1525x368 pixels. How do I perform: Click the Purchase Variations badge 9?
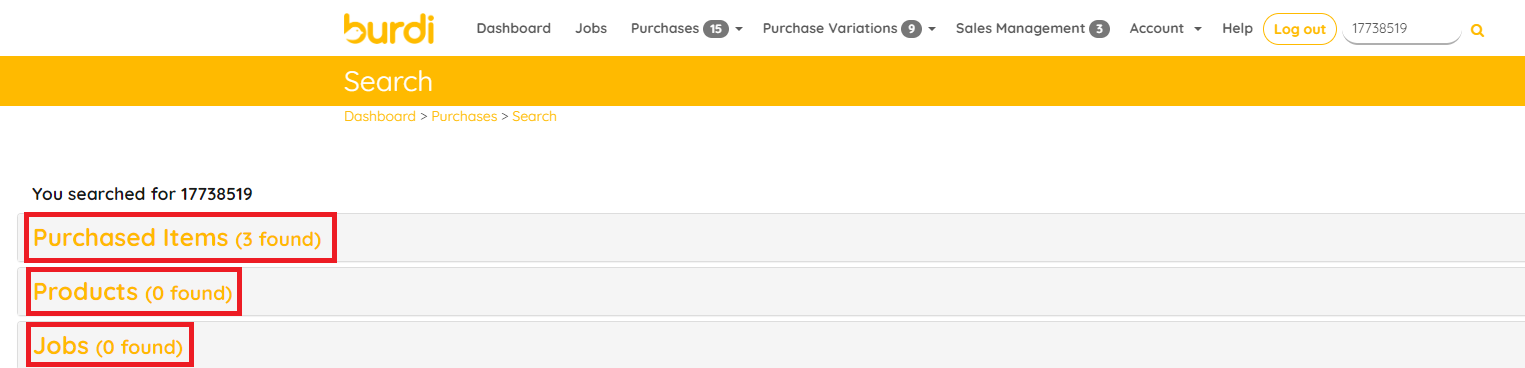click(x=911, y=29)
